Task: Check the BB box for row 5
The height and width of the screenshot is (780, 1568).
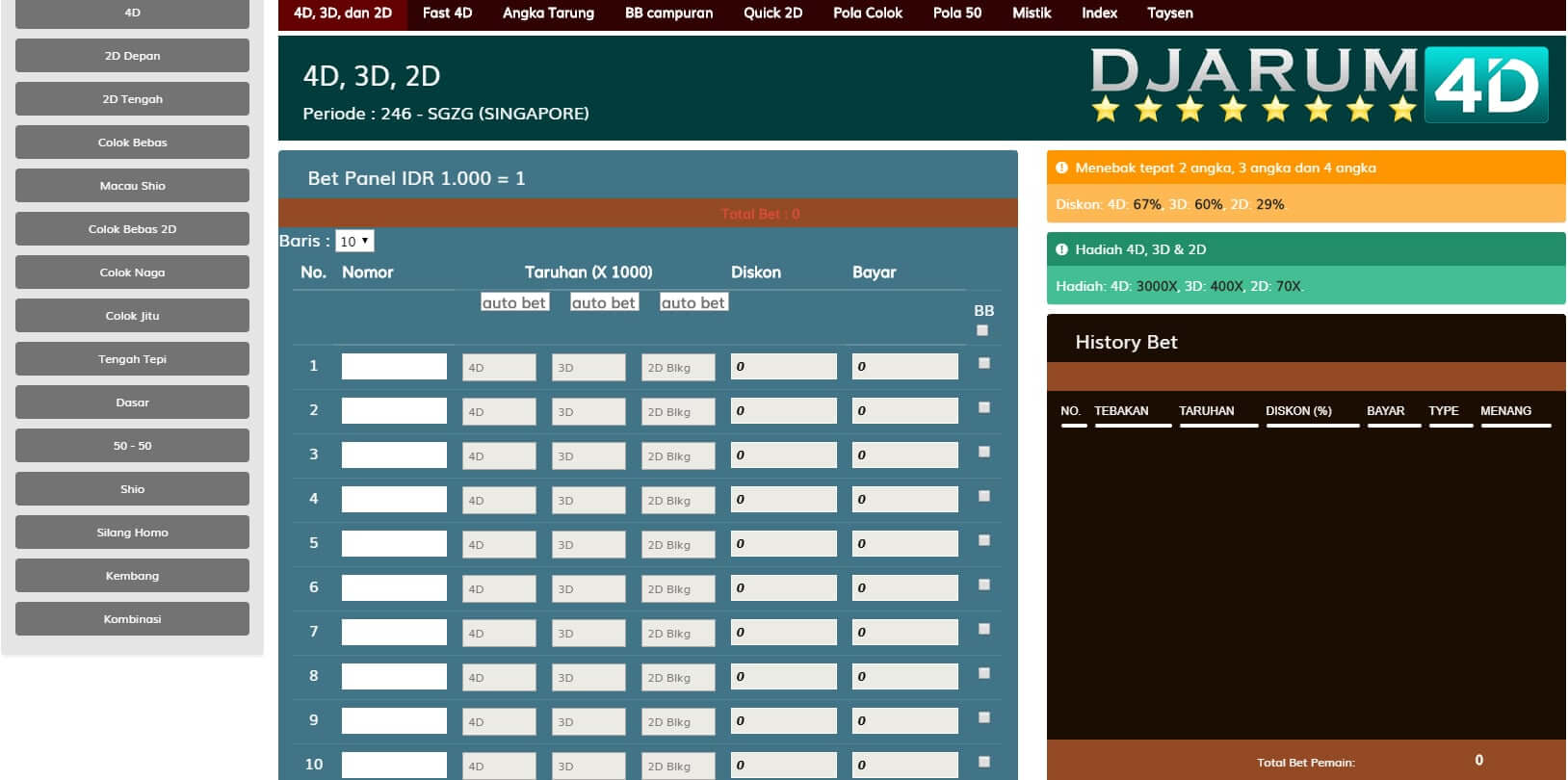Action: [983, 540]
